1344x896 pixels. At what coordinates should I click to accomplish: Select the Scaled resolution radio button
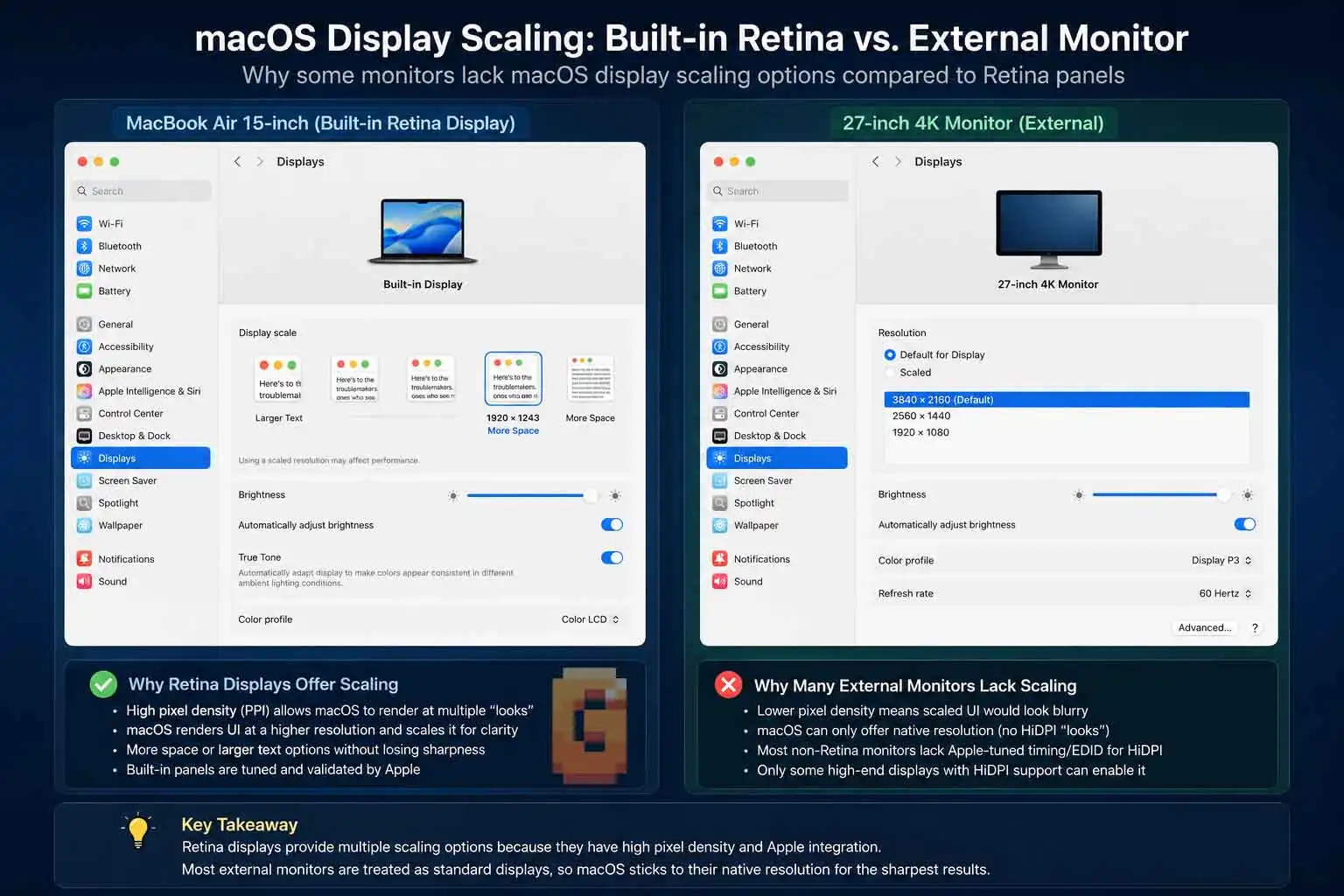coord(890,373)
